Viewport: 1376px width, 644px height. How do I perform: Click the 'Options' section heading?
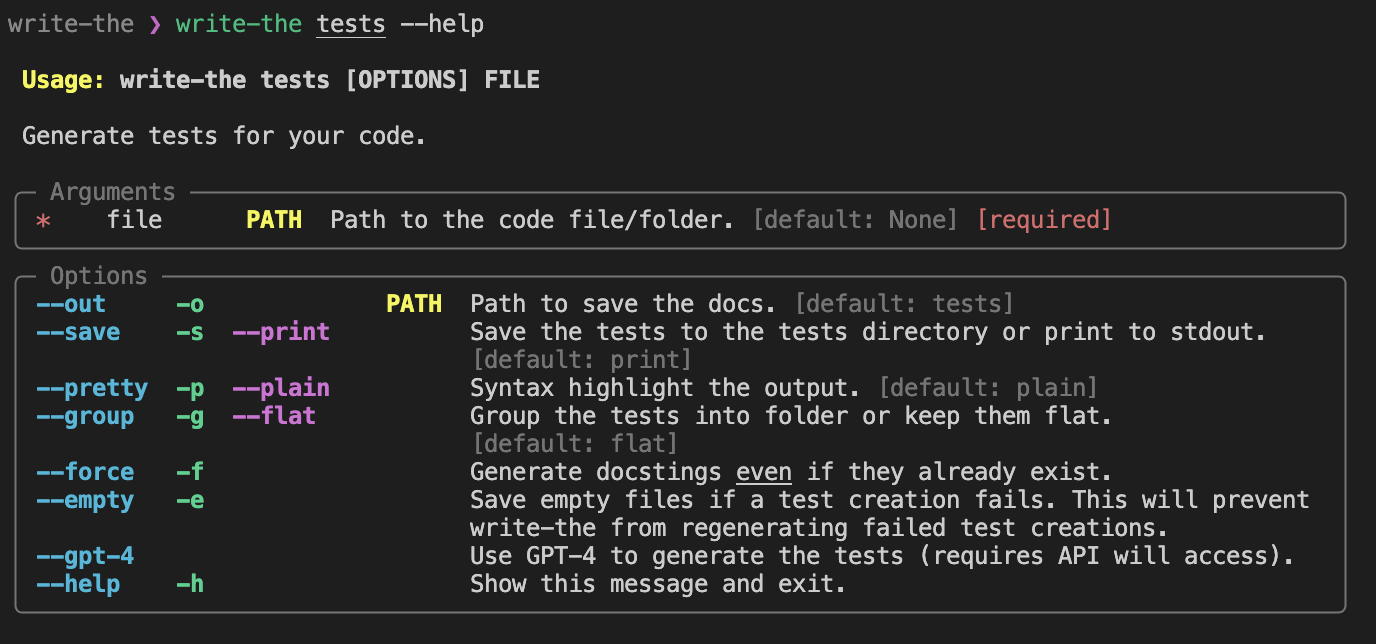click(98, 276)
